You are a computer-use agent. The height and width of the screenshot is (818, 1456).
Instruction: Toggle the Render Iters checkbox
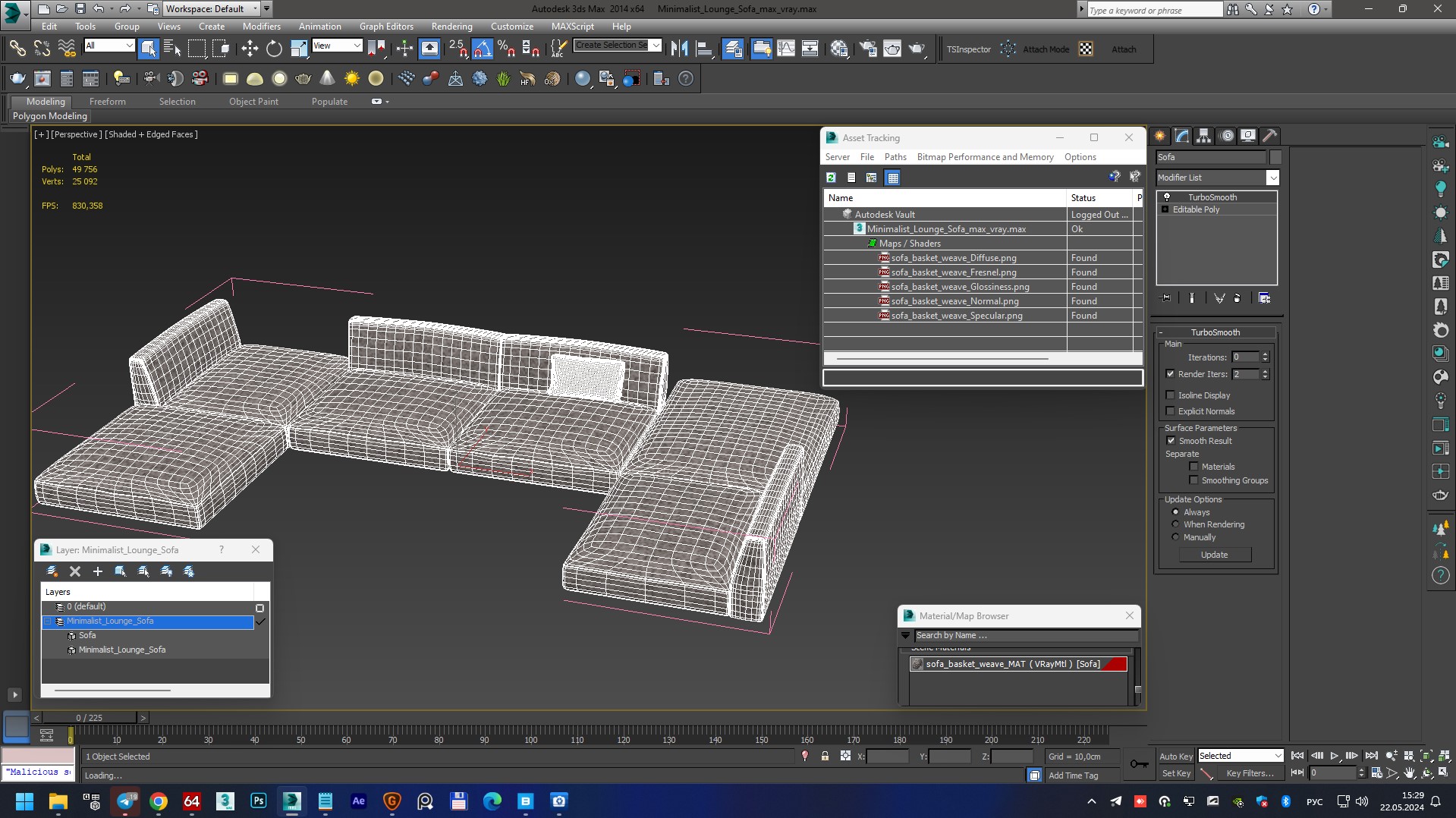tap(1170, 374)
